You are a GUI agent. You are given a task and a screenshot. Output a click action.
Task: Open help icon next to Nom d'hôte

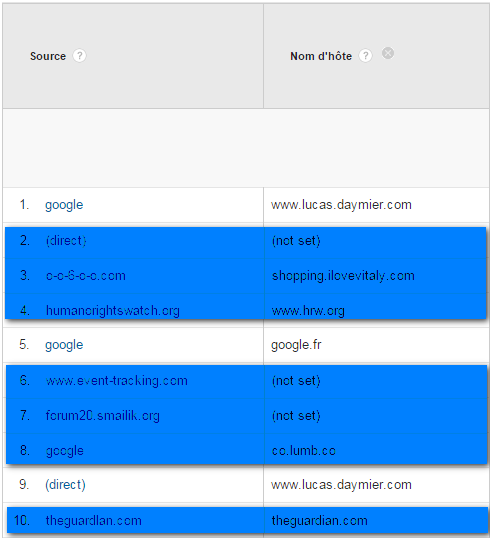point(365,55)
